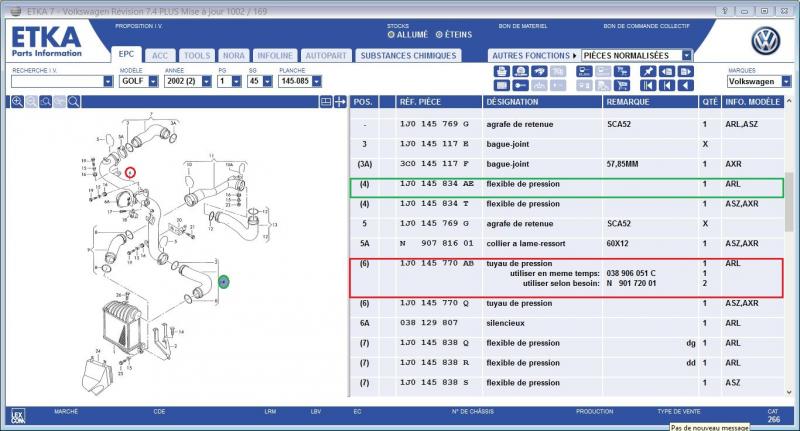Select the ALLUMÉ stocks radio button
Screen dimensions: 800x431
pyautogui.click(x=391, y=35)
